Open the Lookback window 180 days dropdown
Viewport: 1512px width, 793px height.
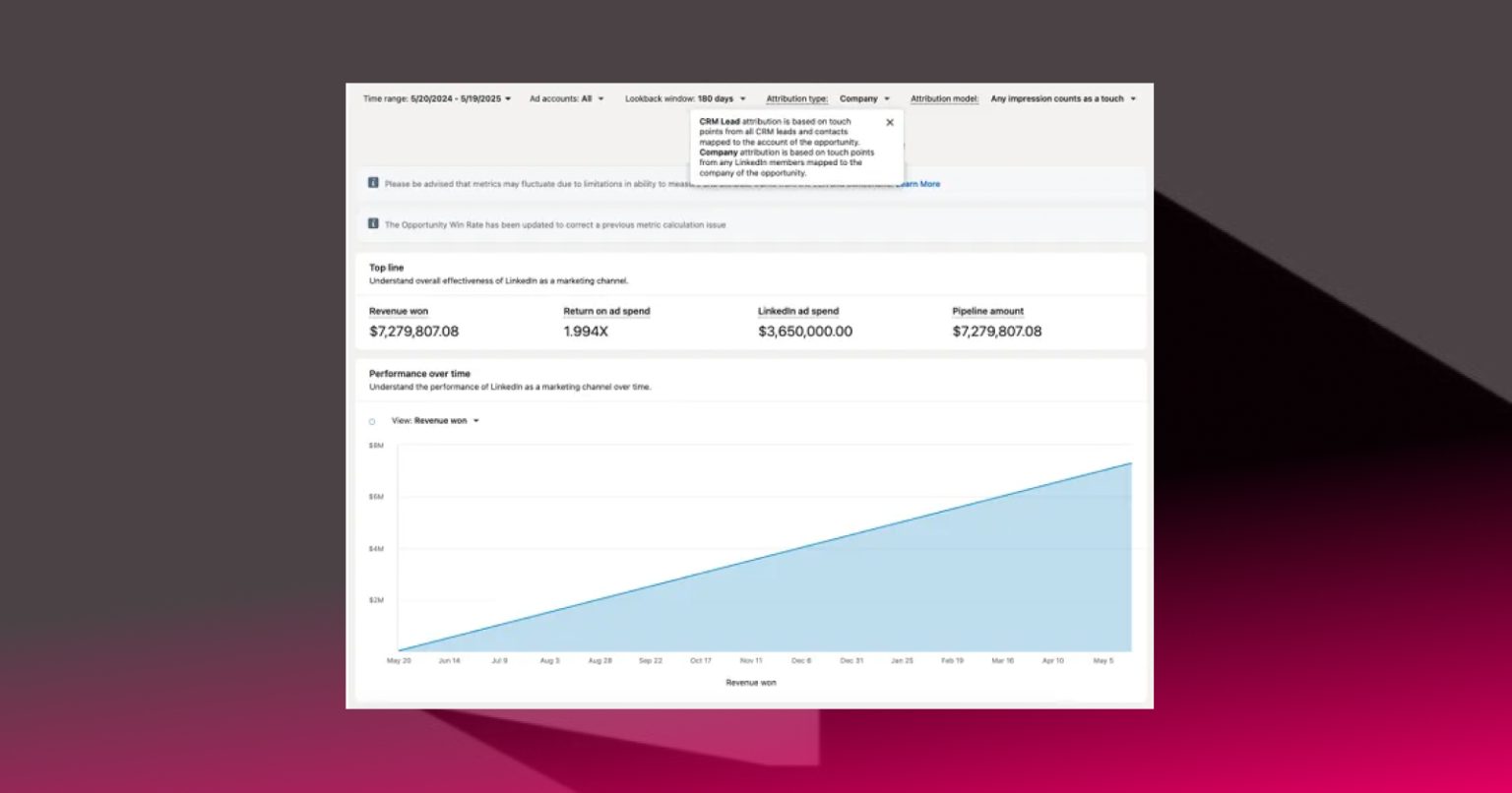[x=686, y=98]
